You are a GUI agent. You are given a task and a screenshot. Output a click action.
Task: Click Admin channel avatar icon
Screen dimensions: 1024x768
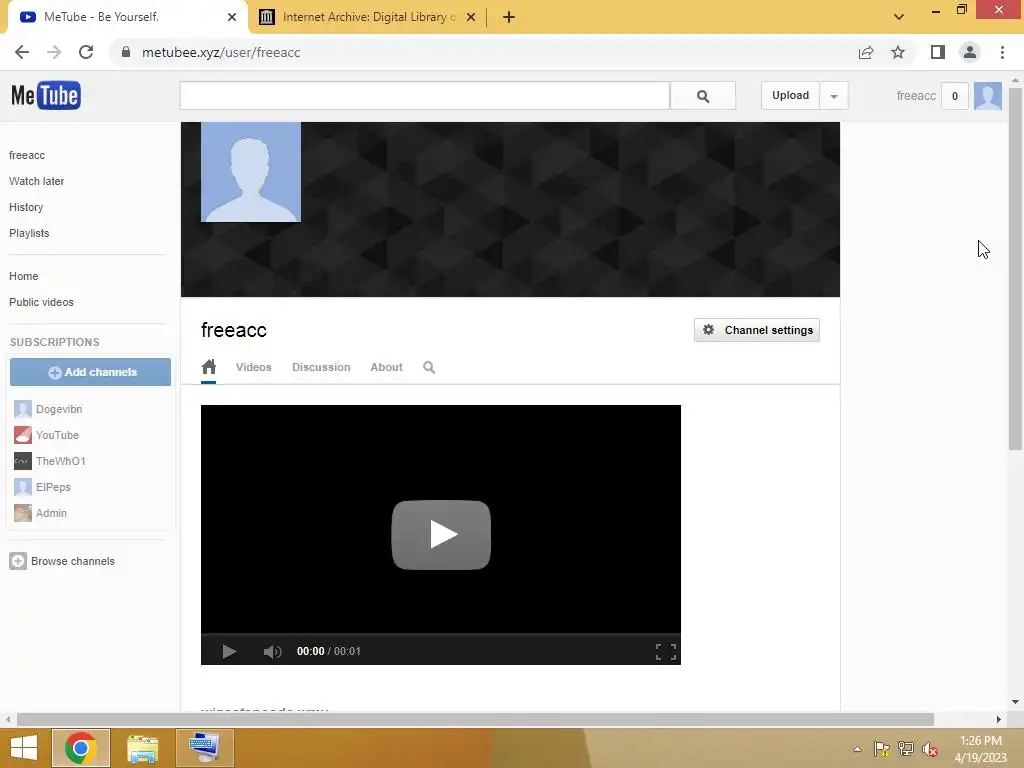click(x=23, y=513)
